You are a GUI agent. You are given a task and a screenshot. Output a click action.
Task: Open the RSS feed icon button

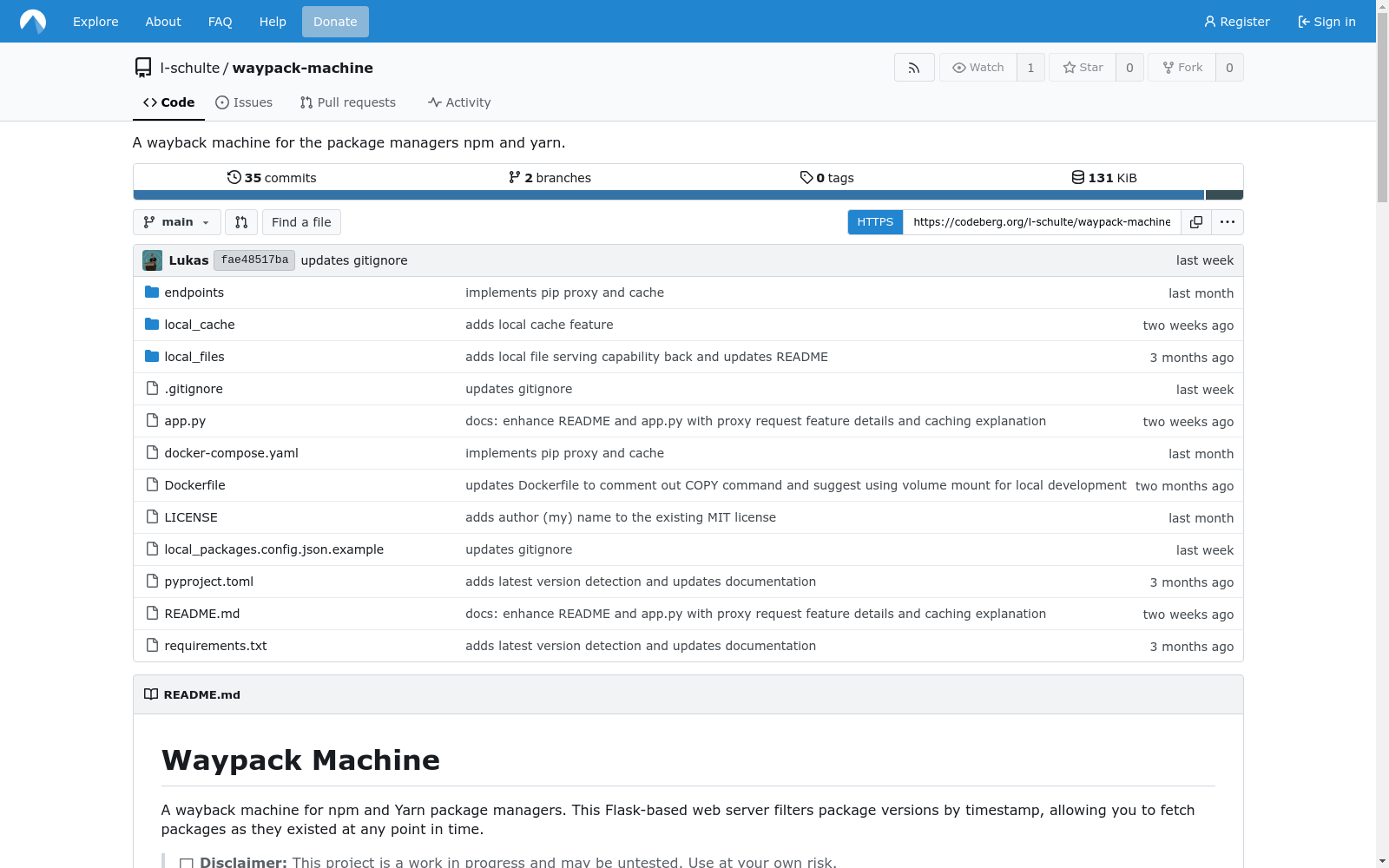pos(914,68)
